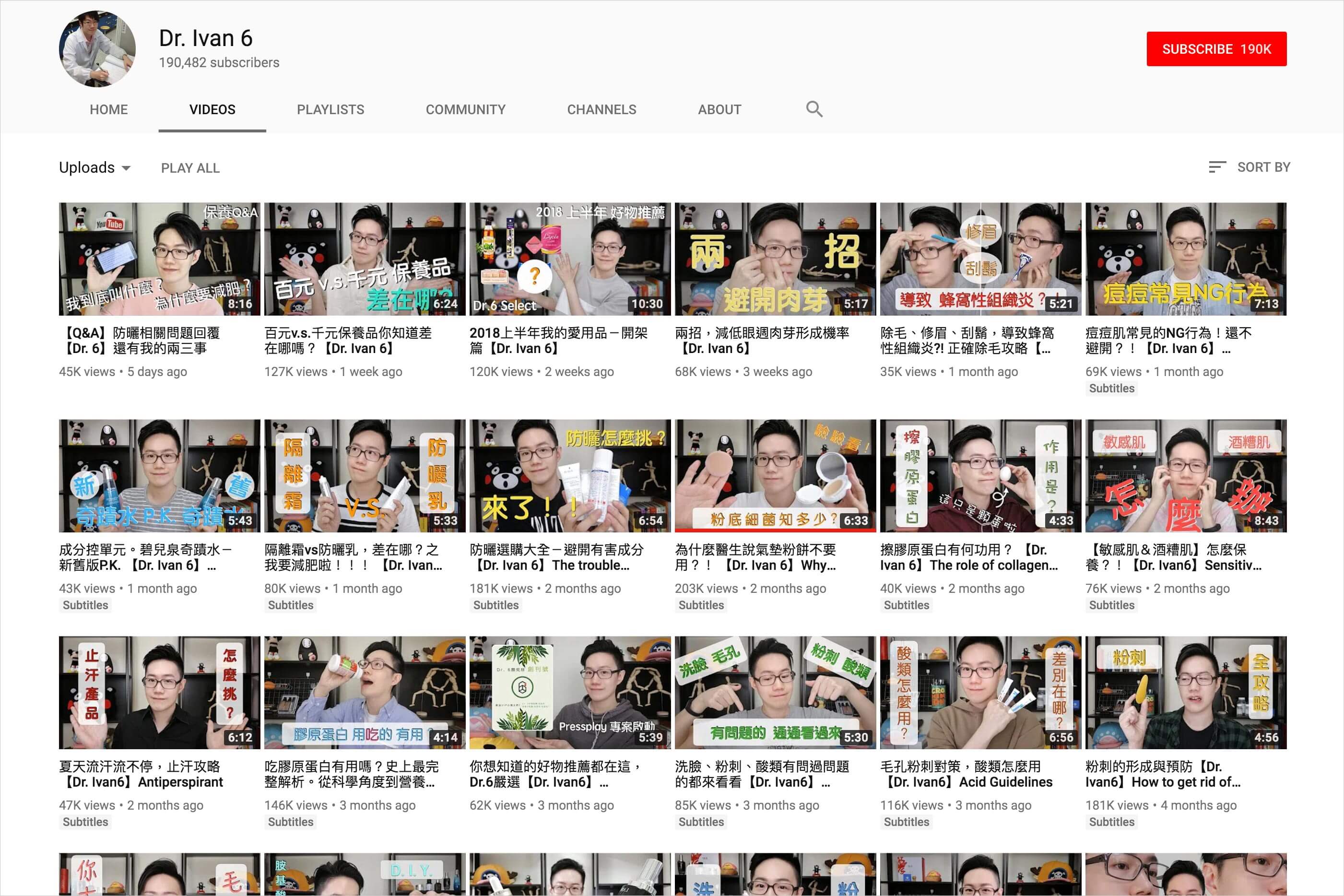Screen dimensions: 1344x896
Task: Click the 190,482 subscribers text
Action: (x=219, y=62)
